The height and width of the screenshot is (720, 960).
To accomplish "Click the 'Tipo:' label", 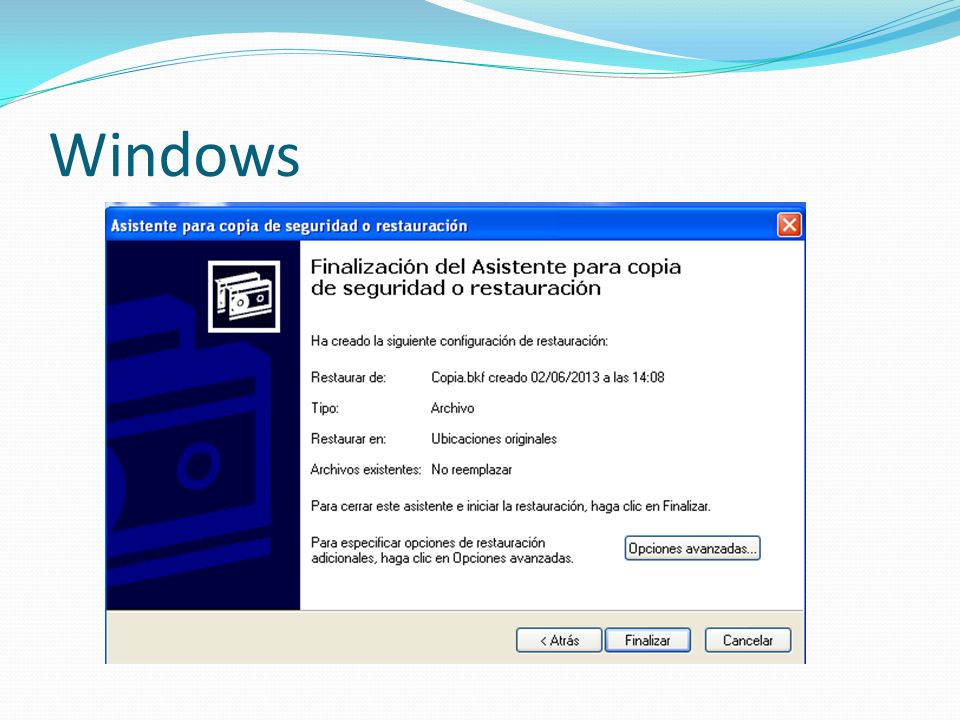I will [x=324, y=408].
